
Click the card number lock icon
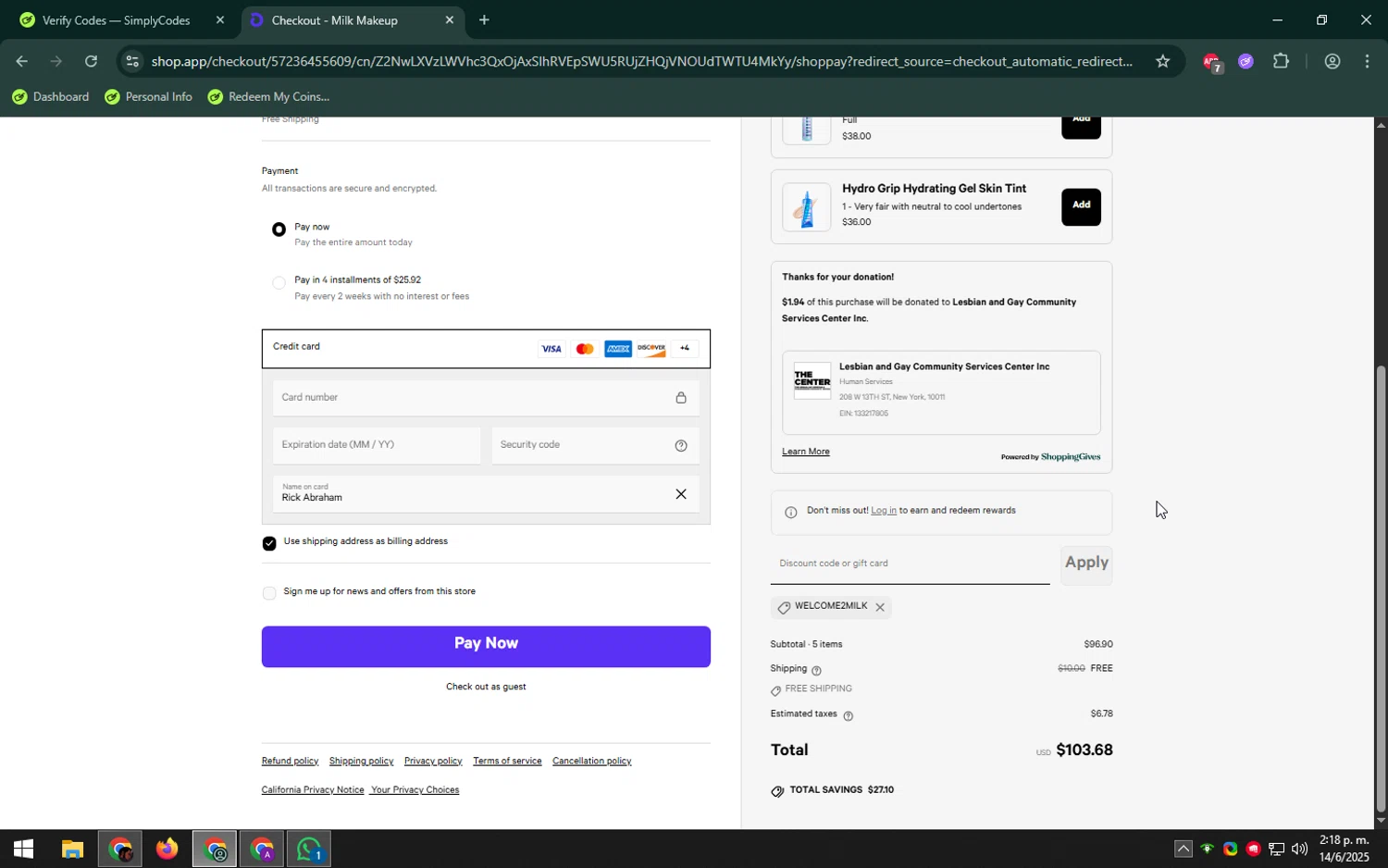681,398
